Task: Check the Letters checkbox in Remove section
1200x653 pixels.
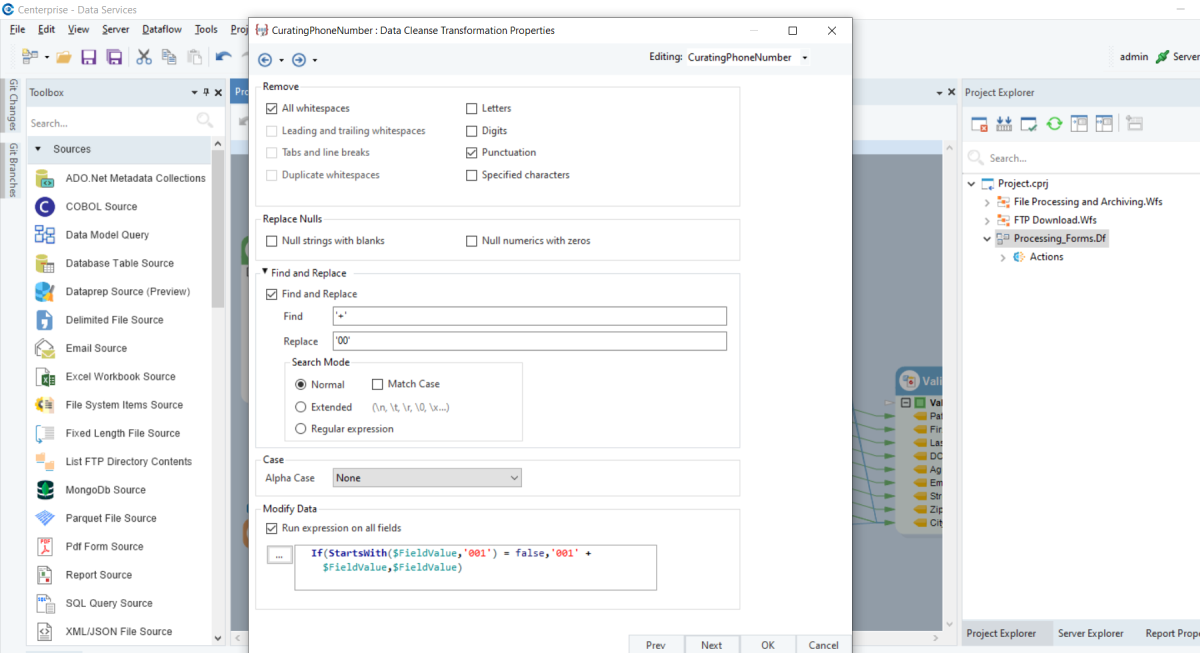Action: point(471,108)
